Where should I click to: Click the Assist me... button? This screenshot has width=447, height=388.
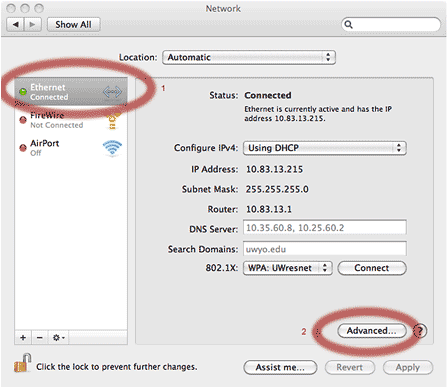tap(280, 367)
